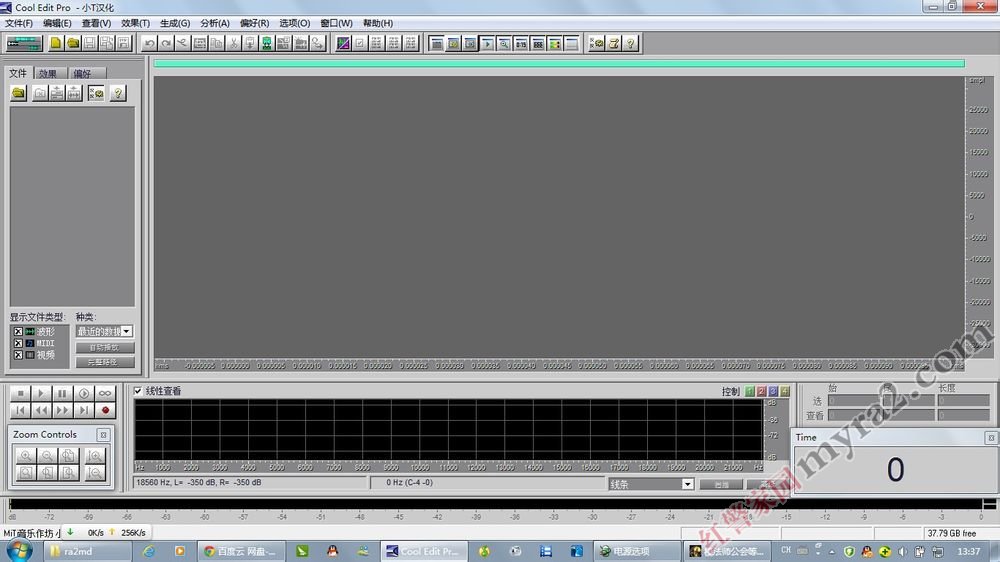Enable looped playback with the infinity button

(105, 394)
